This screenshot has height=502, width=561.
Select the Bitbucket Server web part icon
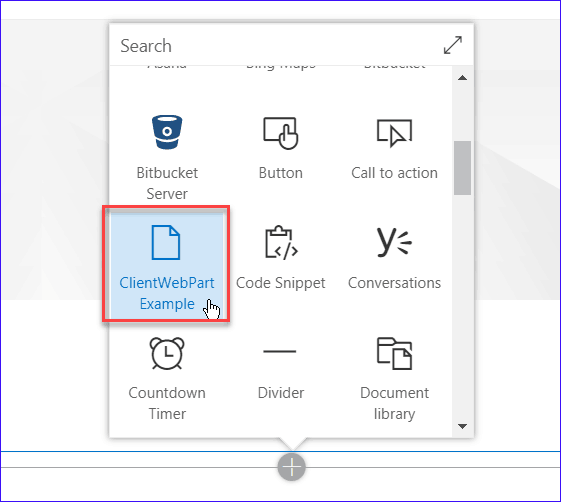[x=167, y=132]
